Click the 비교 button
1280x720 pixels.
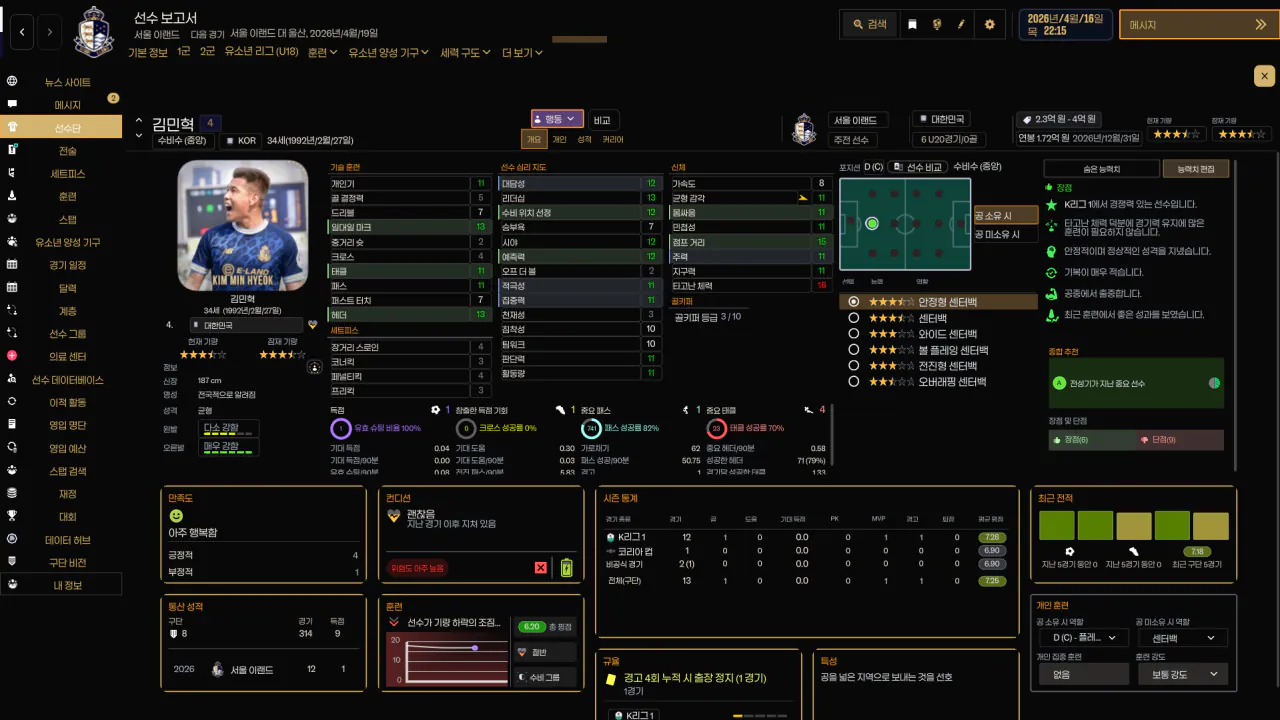(602, 119)
